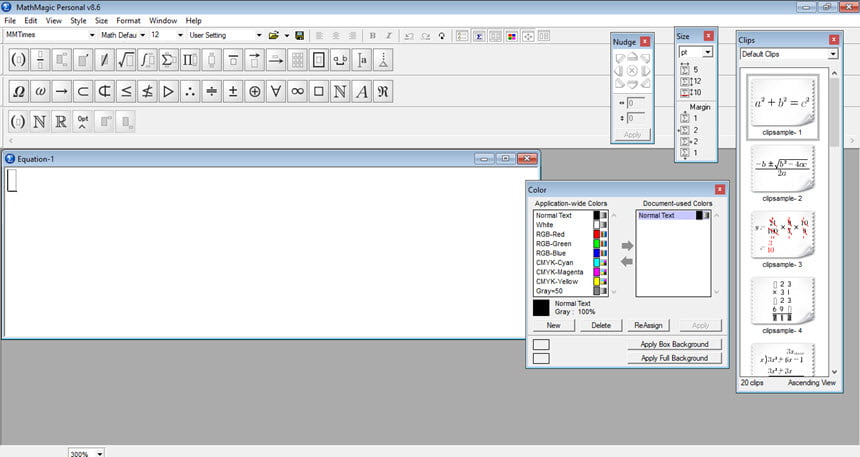Viewport: 860px width, 457px height.
Task: Click the ReAssign button
Action: point(648,325)
